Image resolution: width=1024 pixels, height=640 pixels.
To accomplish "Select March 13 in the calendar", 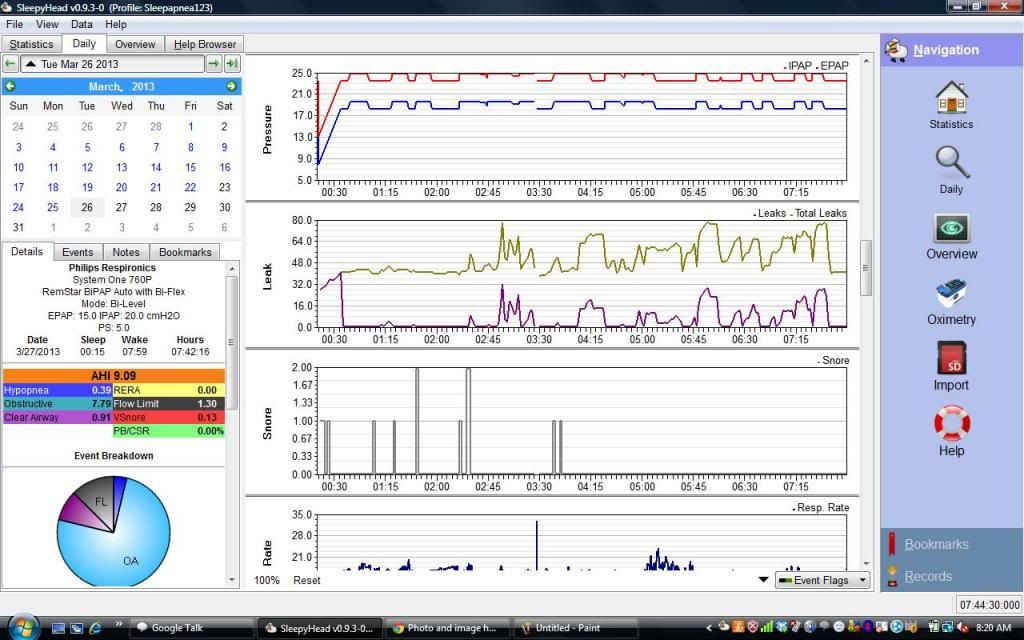I will pyautogui.click(x=121, y=167).
